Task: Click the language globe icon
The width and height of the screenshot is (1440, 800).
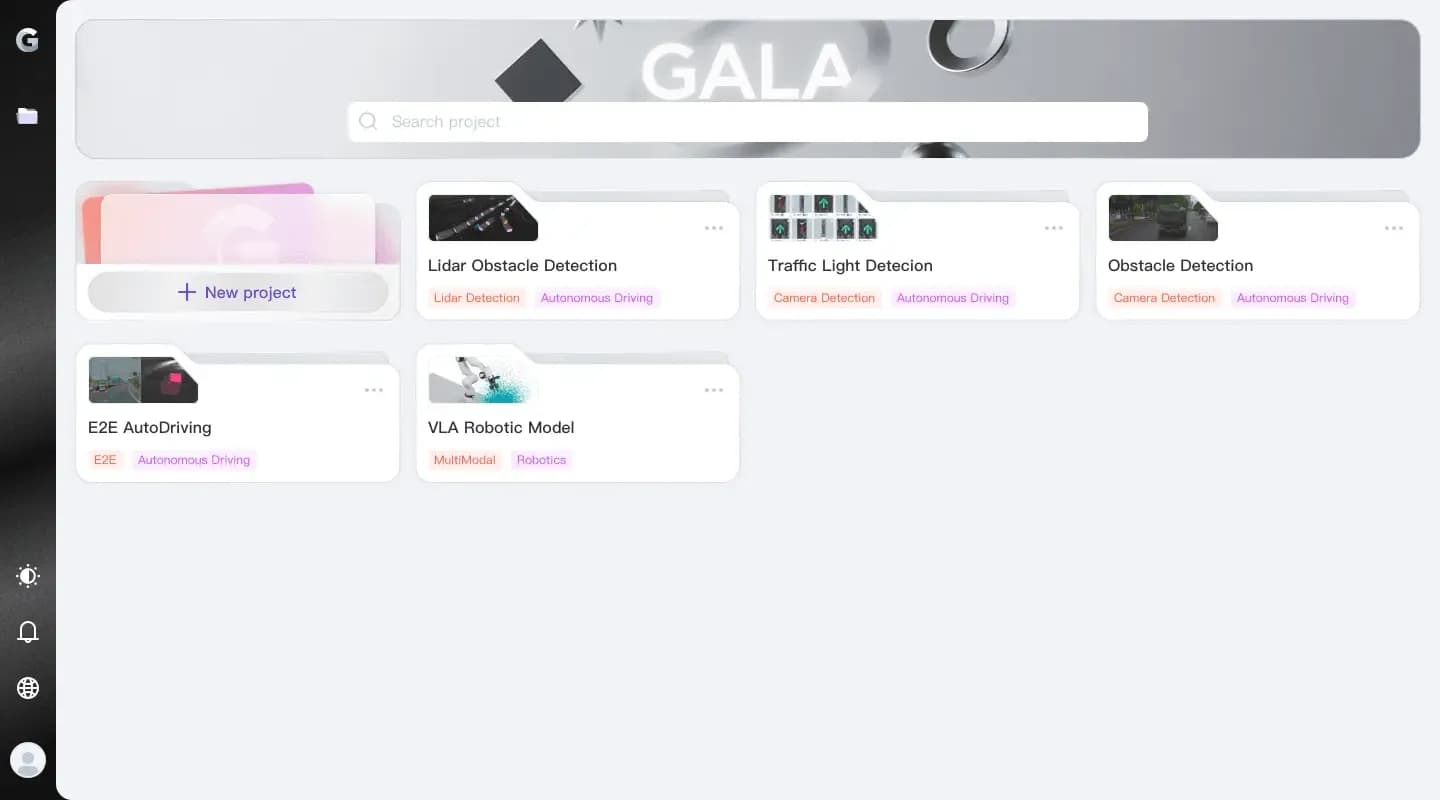Action: click(x=28, y=688)
